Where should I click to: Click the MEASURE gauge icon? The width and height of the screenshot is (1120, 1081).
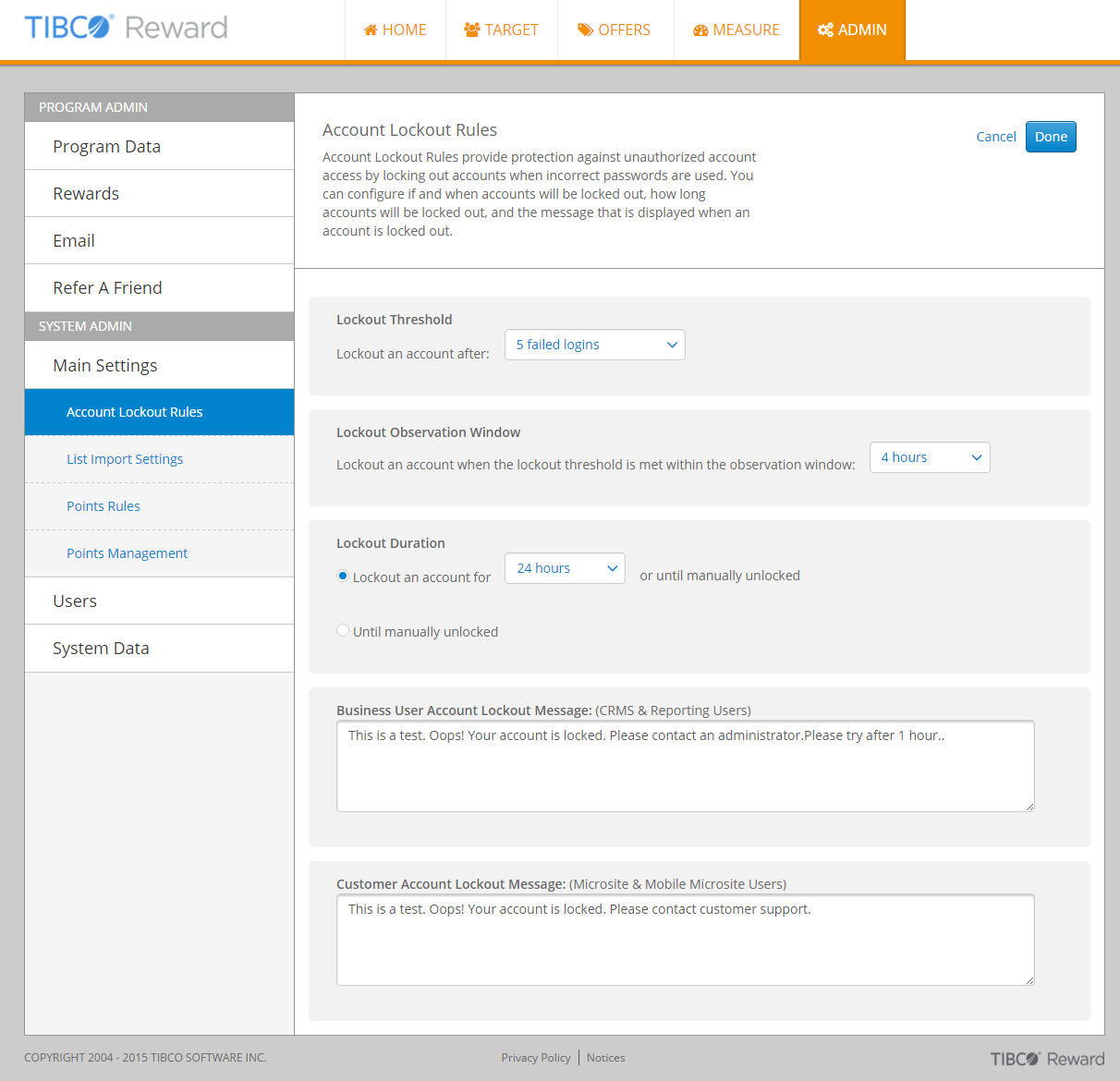(x=700, y=30)
